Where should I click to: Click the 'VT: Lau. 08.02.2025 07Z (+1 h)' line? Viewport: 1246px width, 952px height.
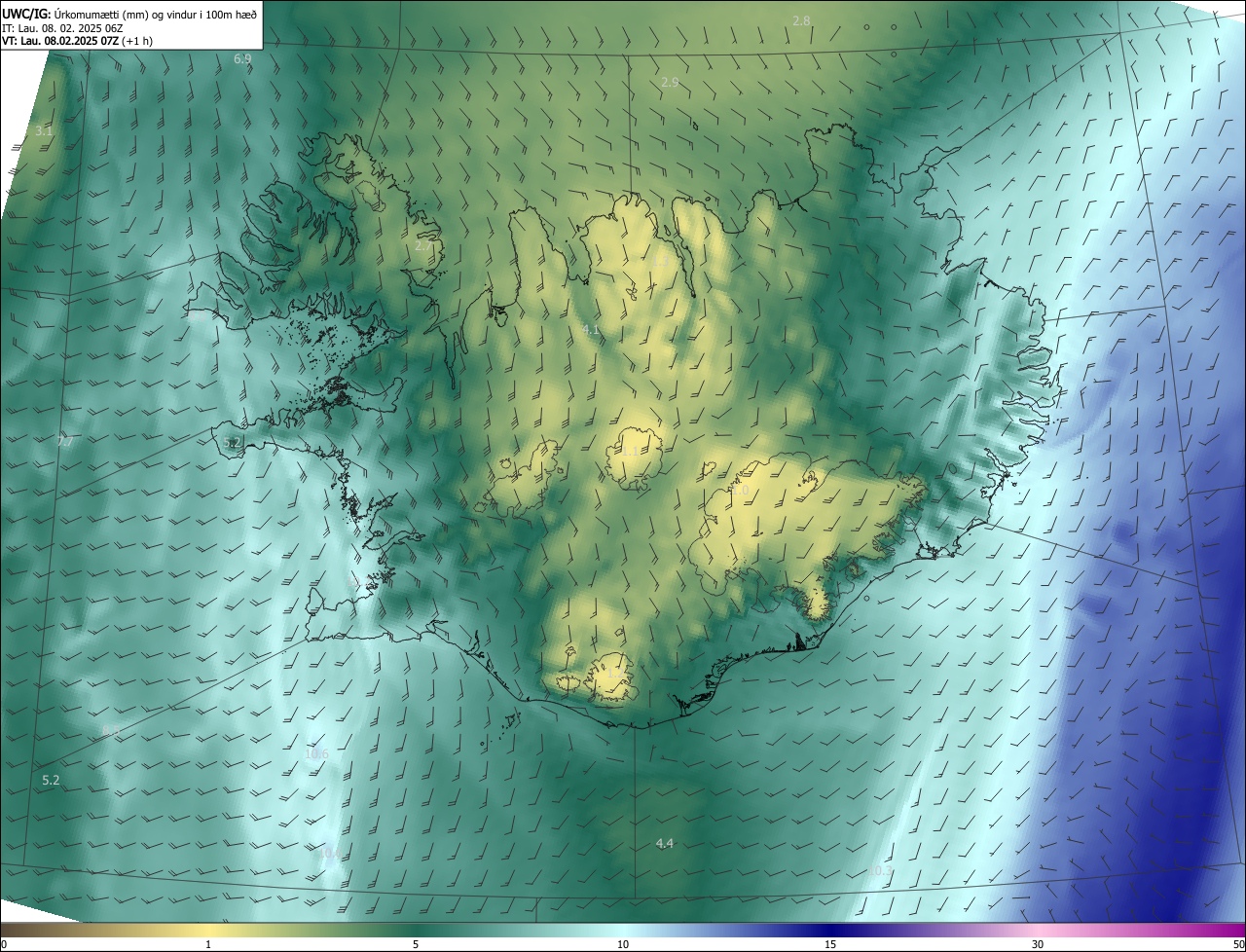pyautogui.click(x=77, y=41)
